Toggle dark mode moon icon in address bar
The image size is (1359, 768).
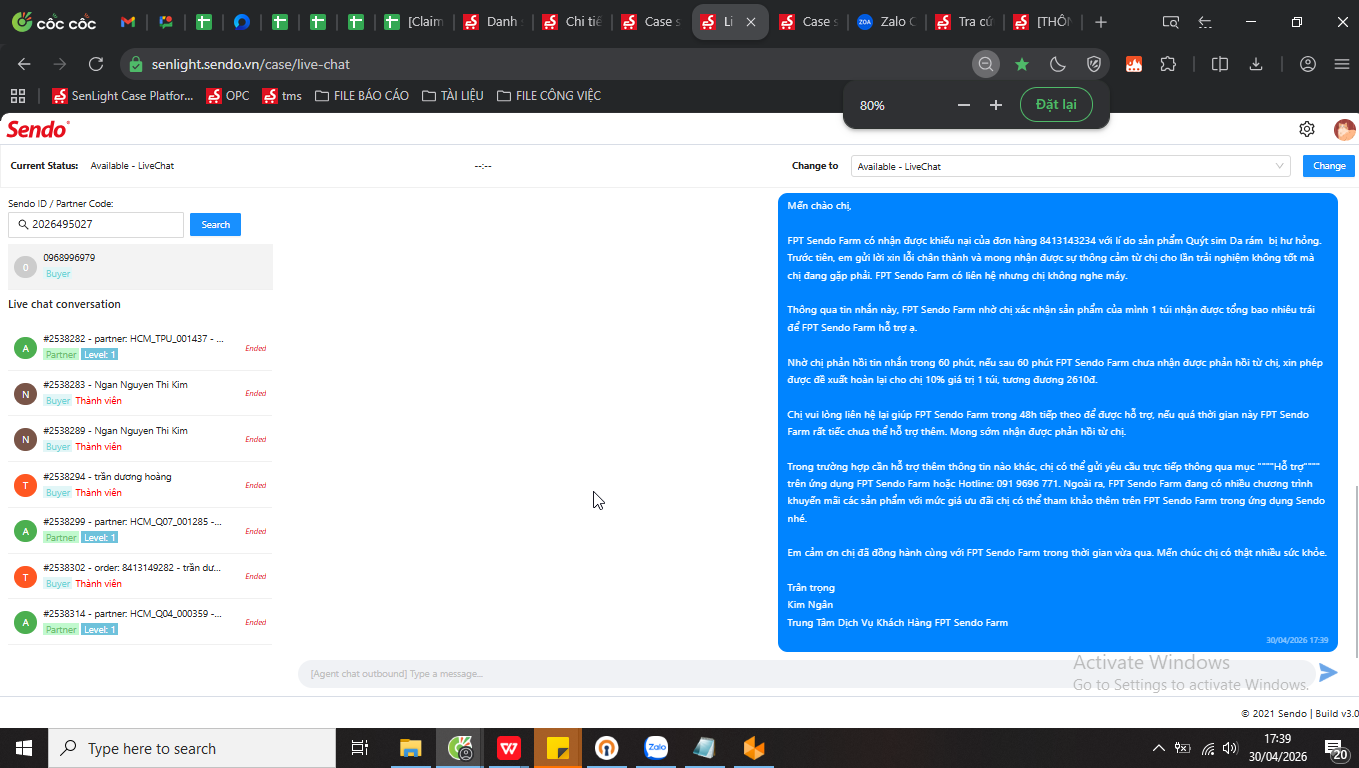(1058, 64)
